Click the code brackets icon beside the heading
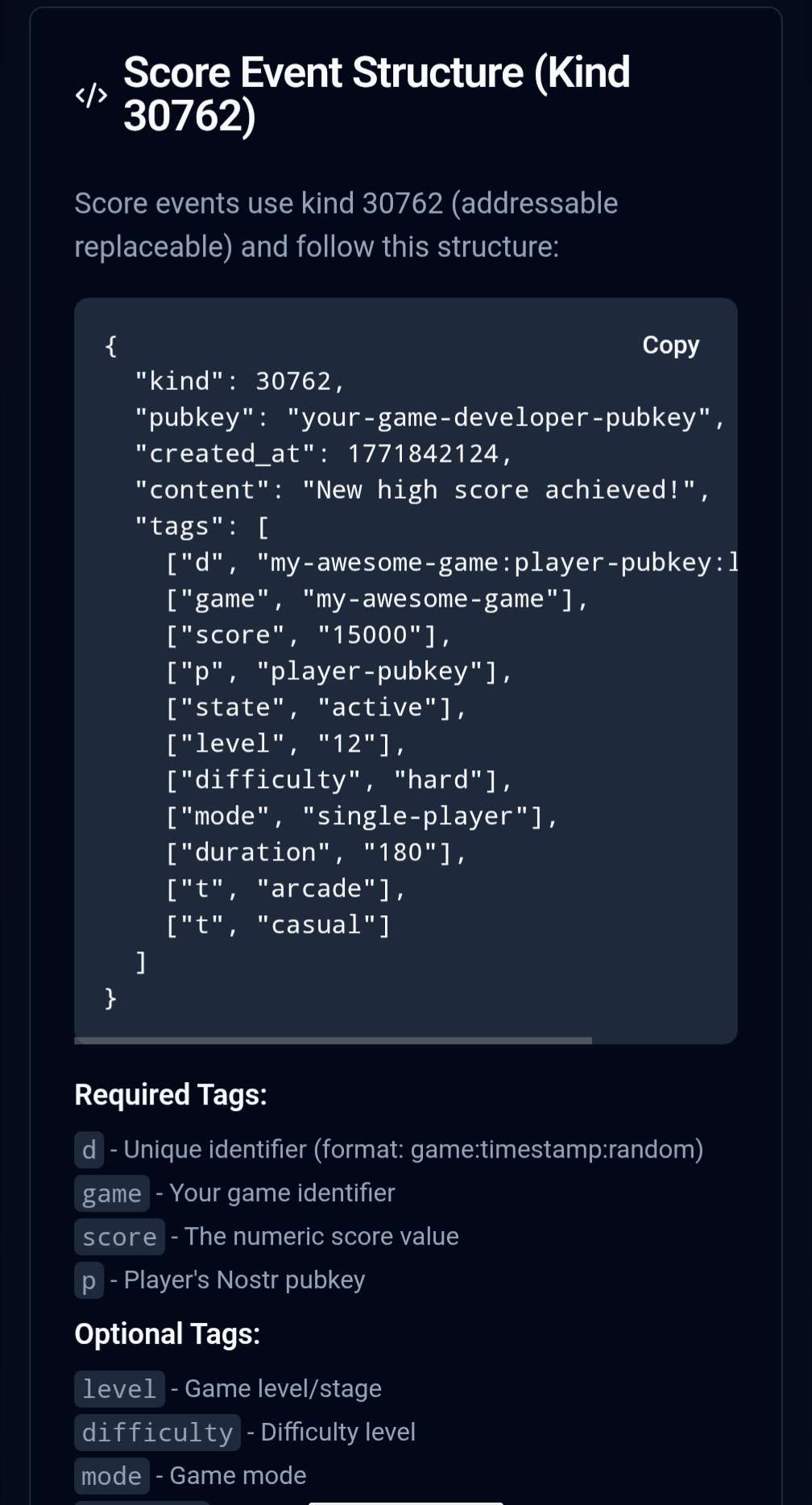 pyautogui.click(x=91, y=95)
